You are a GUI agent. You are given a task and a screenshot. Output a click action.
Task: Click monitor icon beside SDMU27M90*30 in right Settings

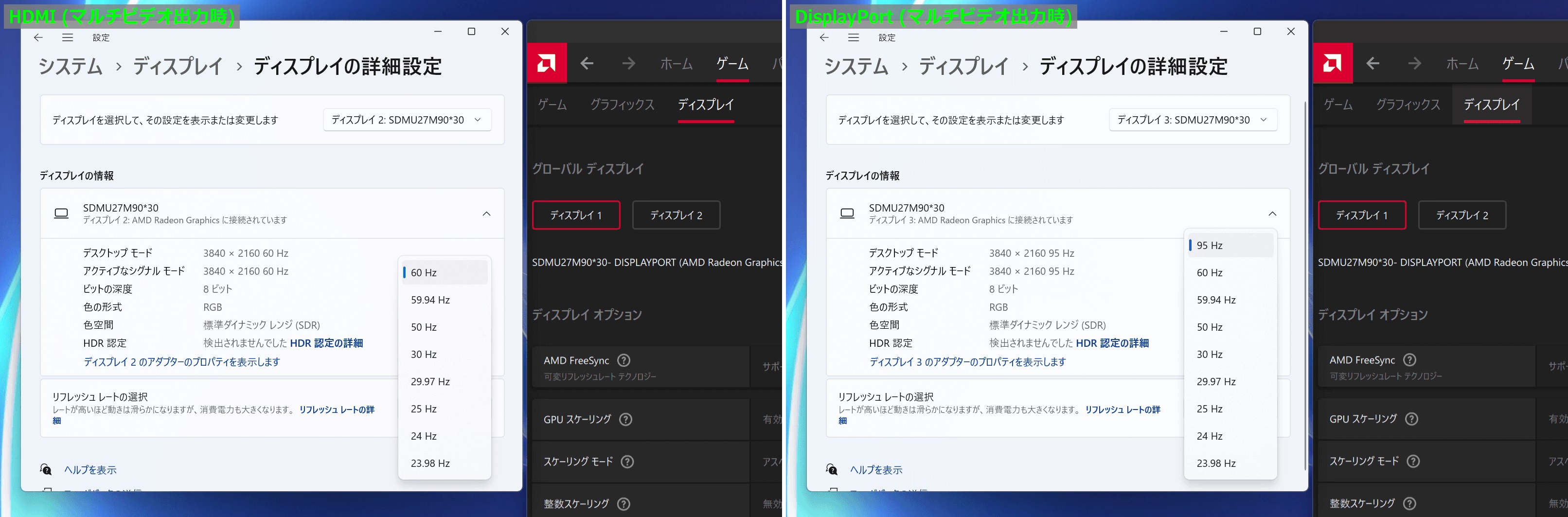(847, 214)
